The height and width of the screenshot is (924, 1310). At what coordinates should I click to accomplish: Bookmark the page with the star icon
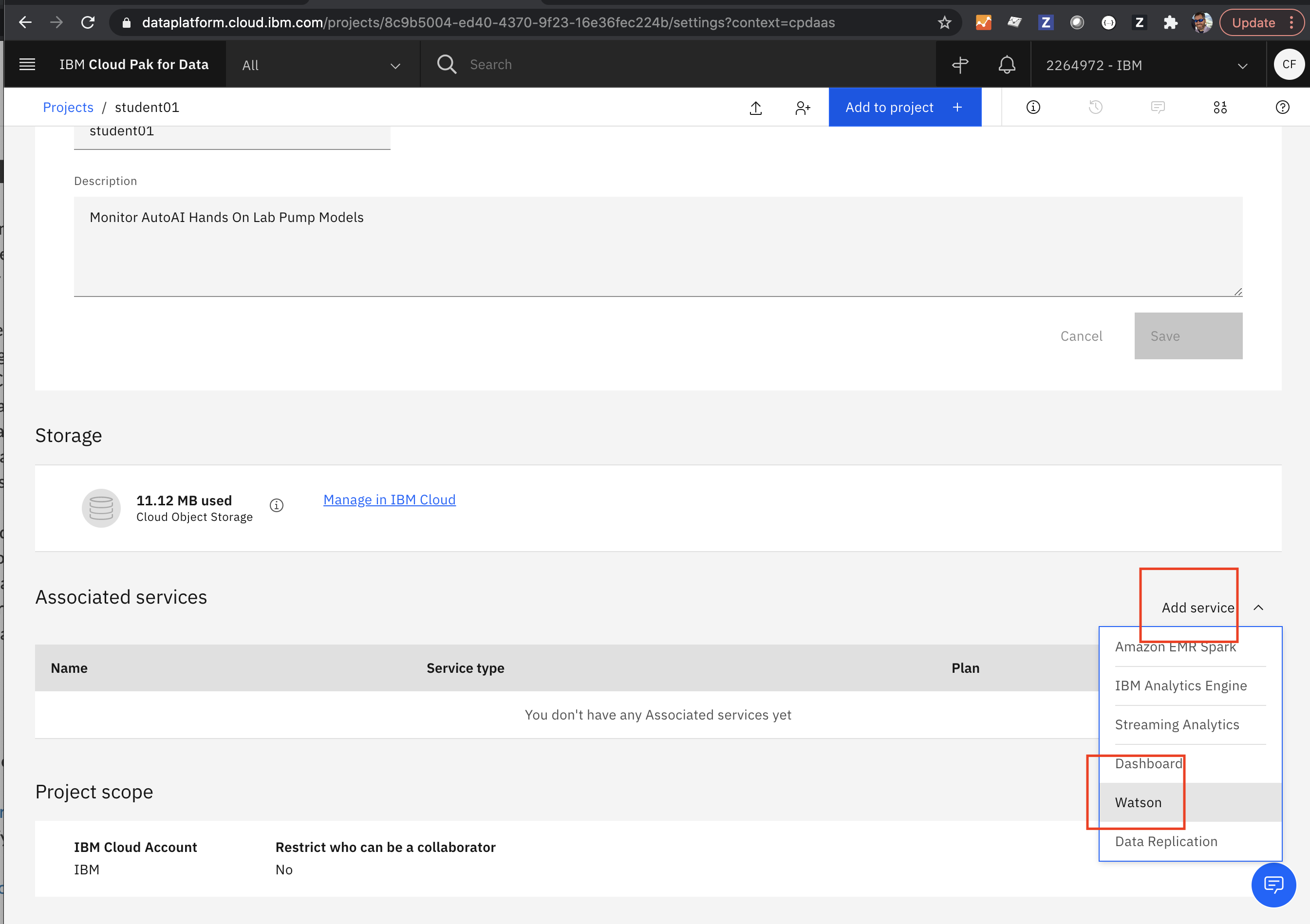click(x=944, y=22)
